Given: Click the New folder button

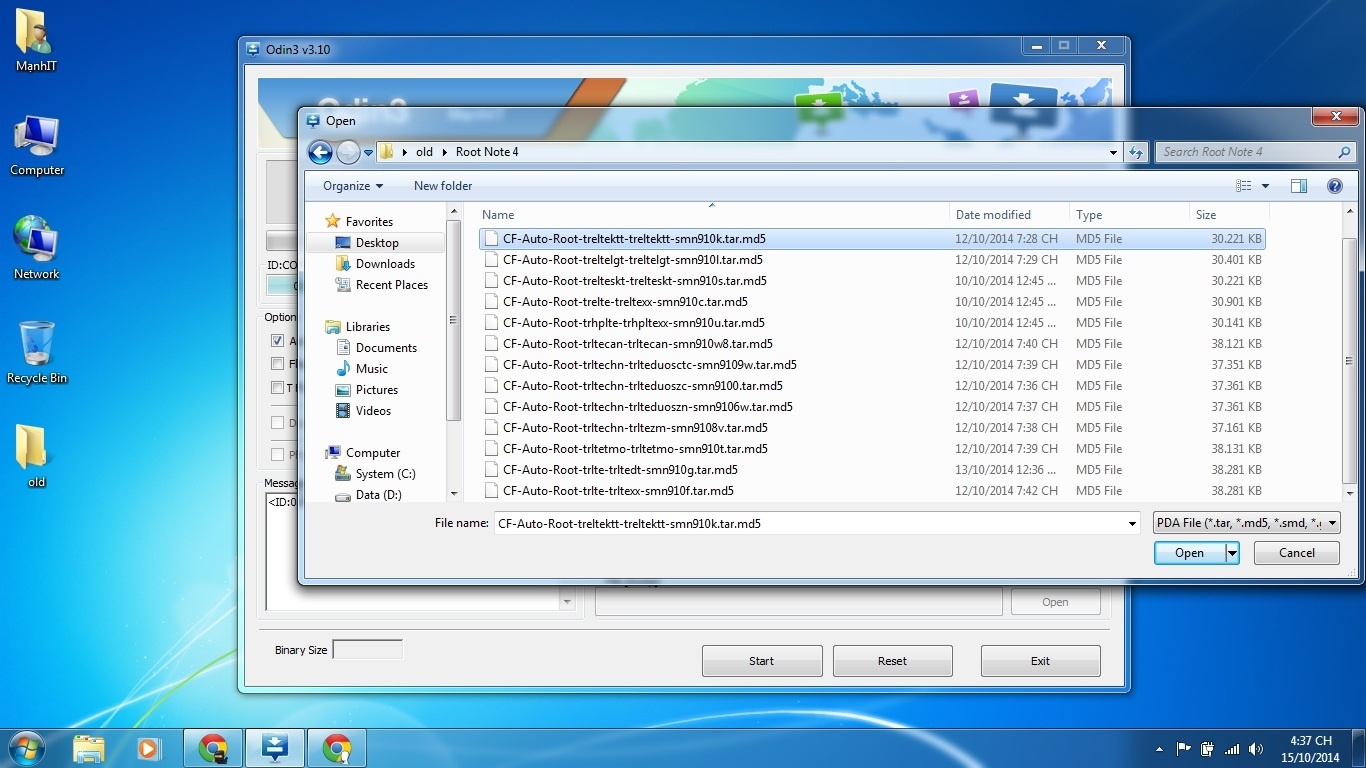Looking at the screenshot, I should pyautogui.click(x=442, y=186).
